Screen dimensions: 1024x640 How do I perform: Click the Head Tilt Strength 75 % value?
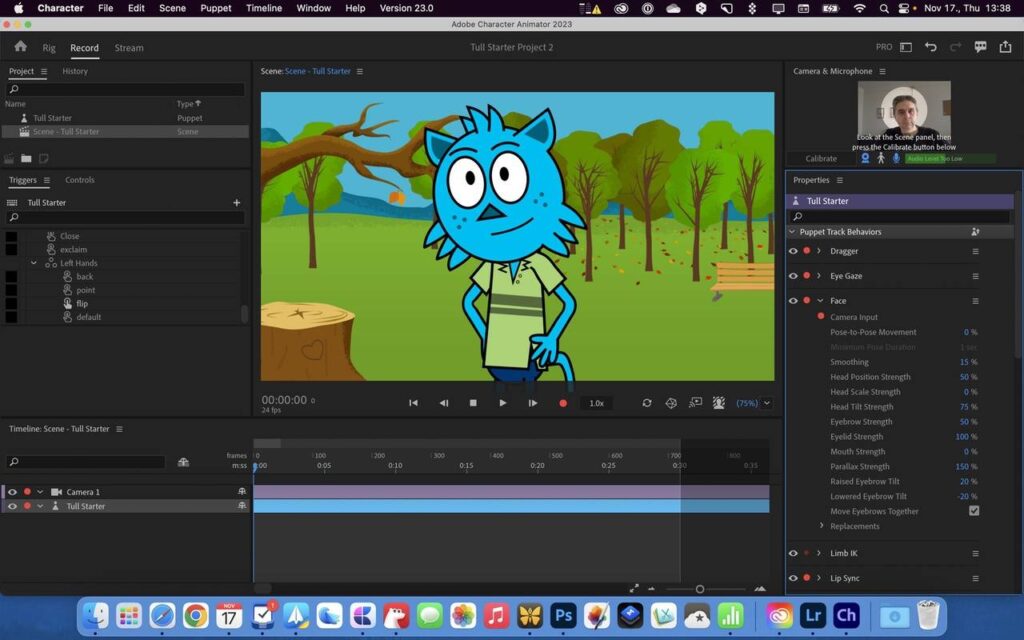point(968,407)
